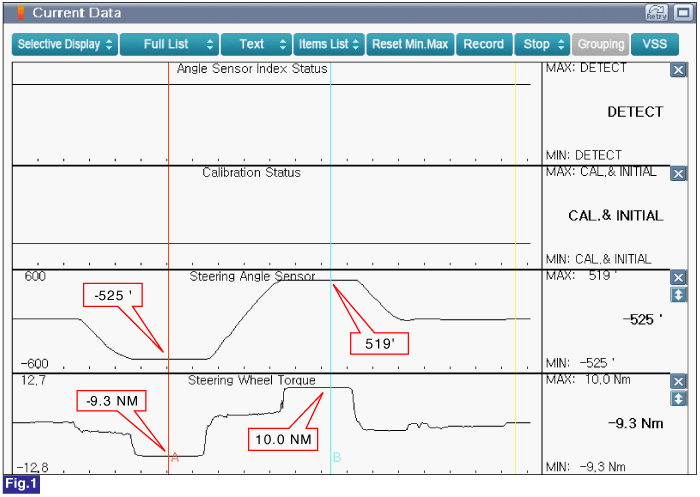Click Steering Angle Sensor scale adjust icon
Viewport: 700px width, 497px height.
point(678,295)
